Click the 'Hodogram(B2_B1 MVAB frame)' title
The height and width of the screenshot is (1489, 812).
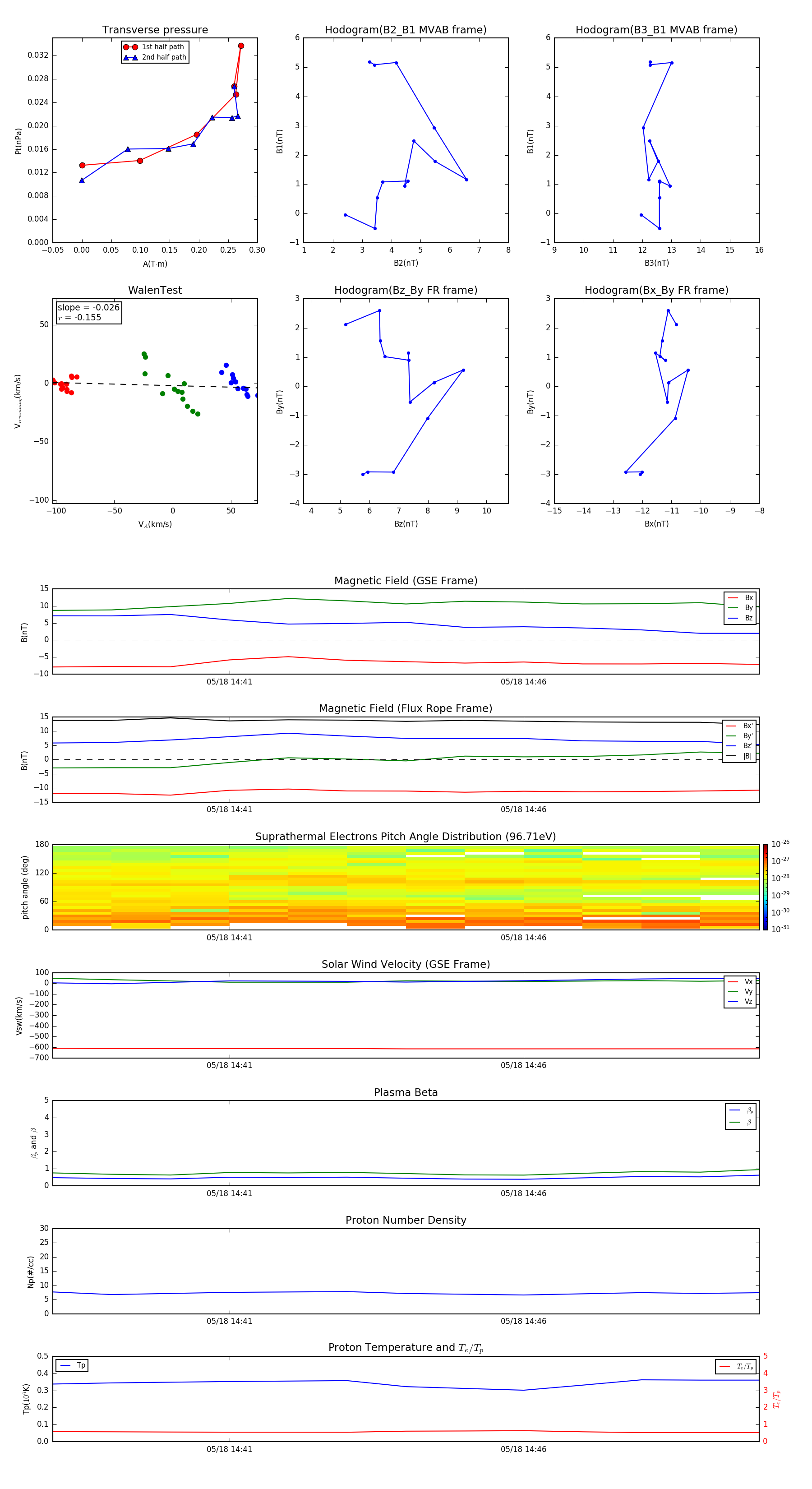406,30
